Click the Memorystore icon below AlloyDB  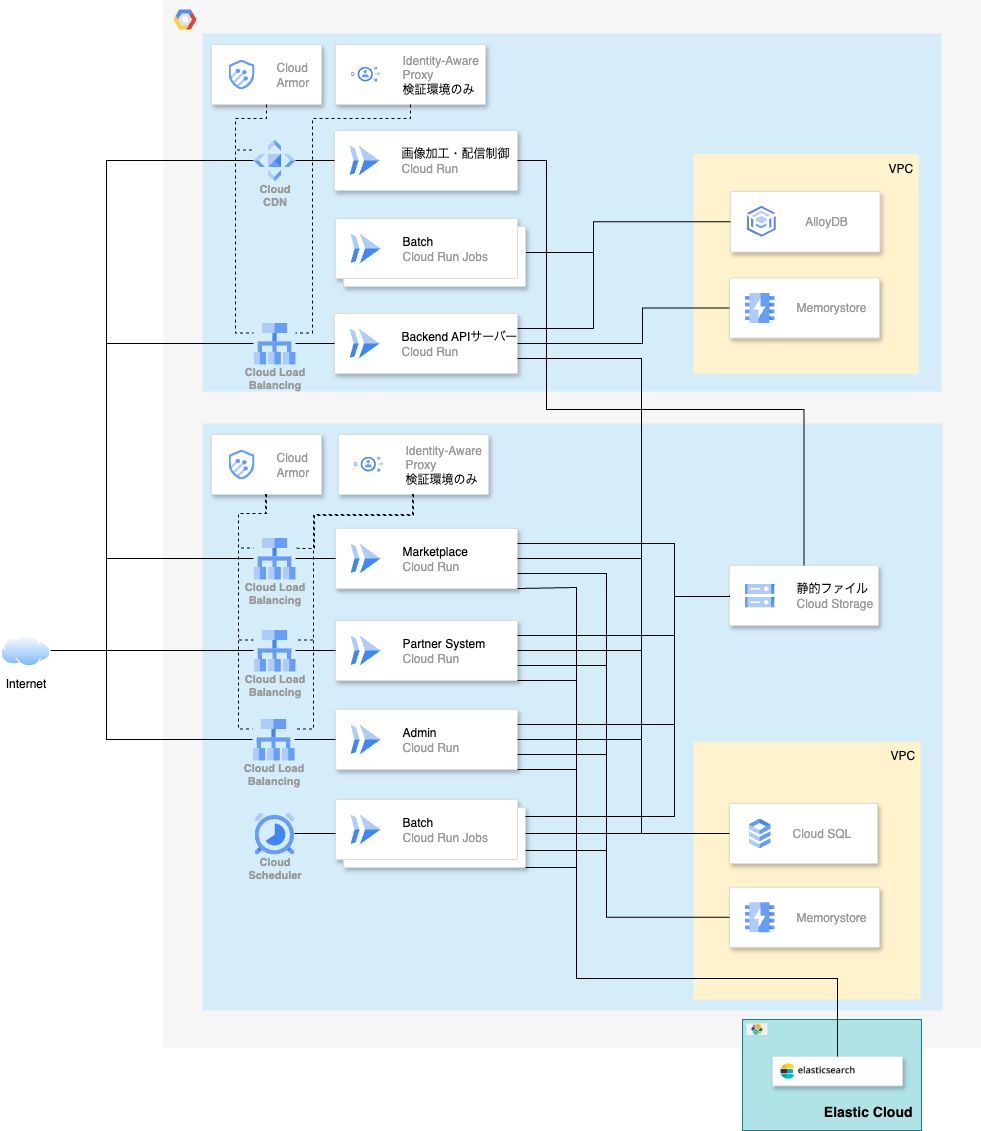pos(760,308)
